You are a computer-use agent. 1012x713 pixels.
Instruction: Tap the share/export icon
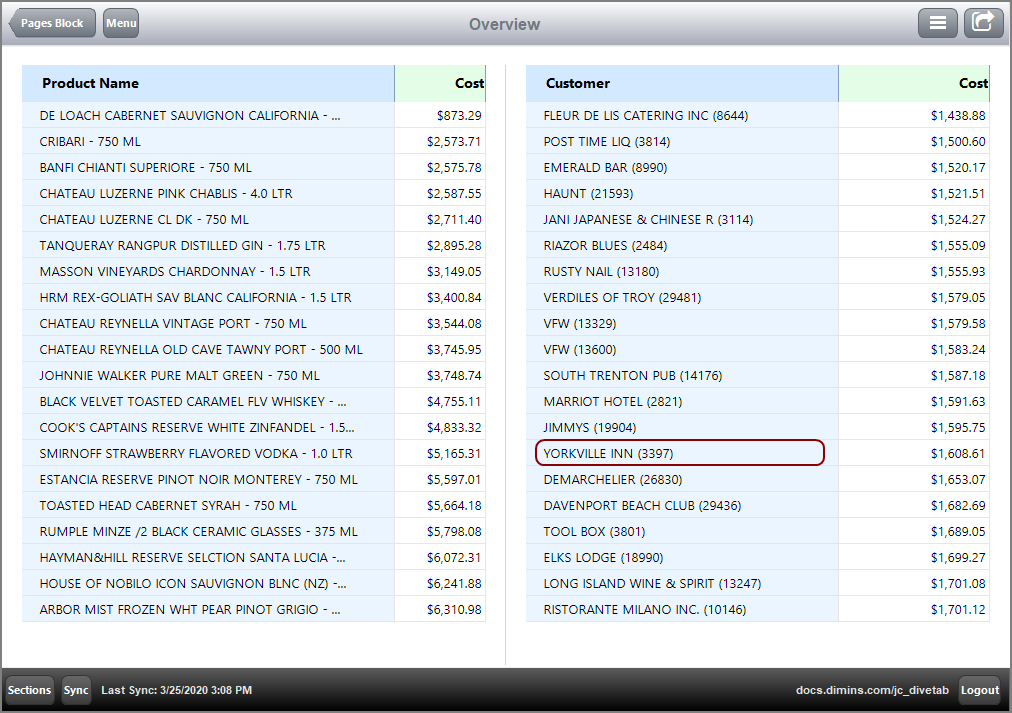point(983,22)
